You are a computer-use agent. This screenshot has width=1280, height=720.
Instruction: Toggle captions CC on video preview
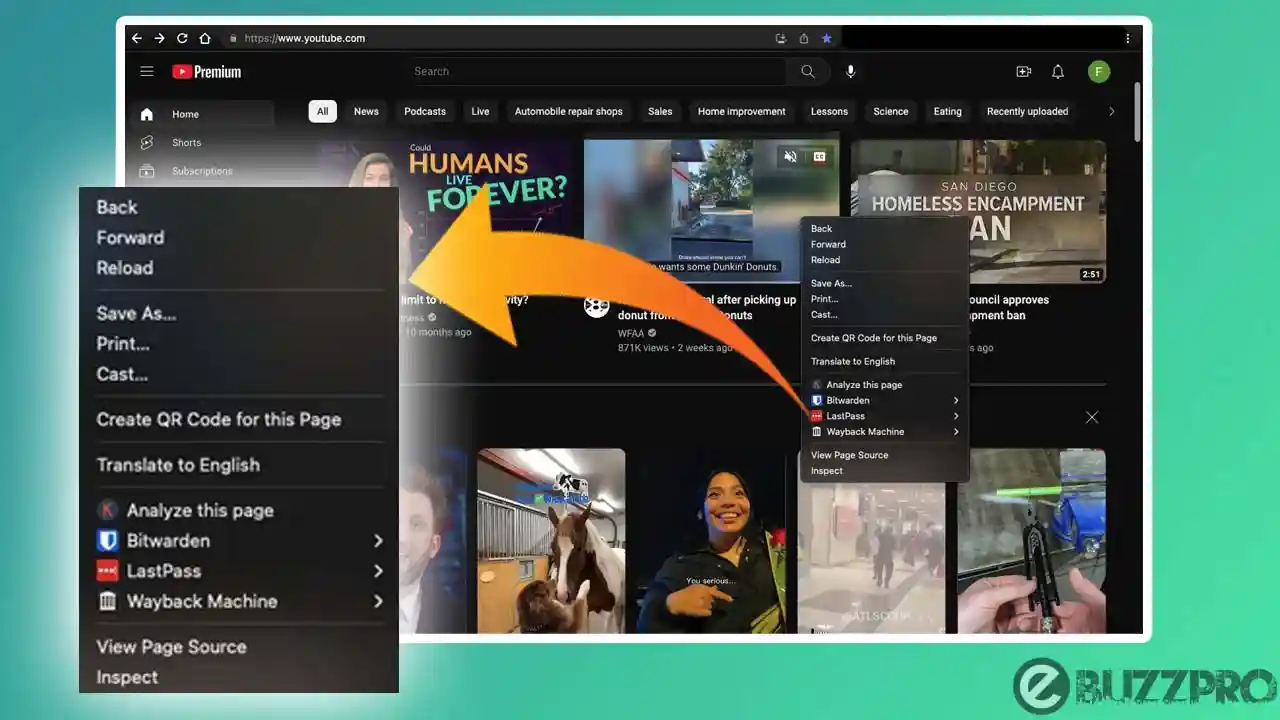coord(819,157)
